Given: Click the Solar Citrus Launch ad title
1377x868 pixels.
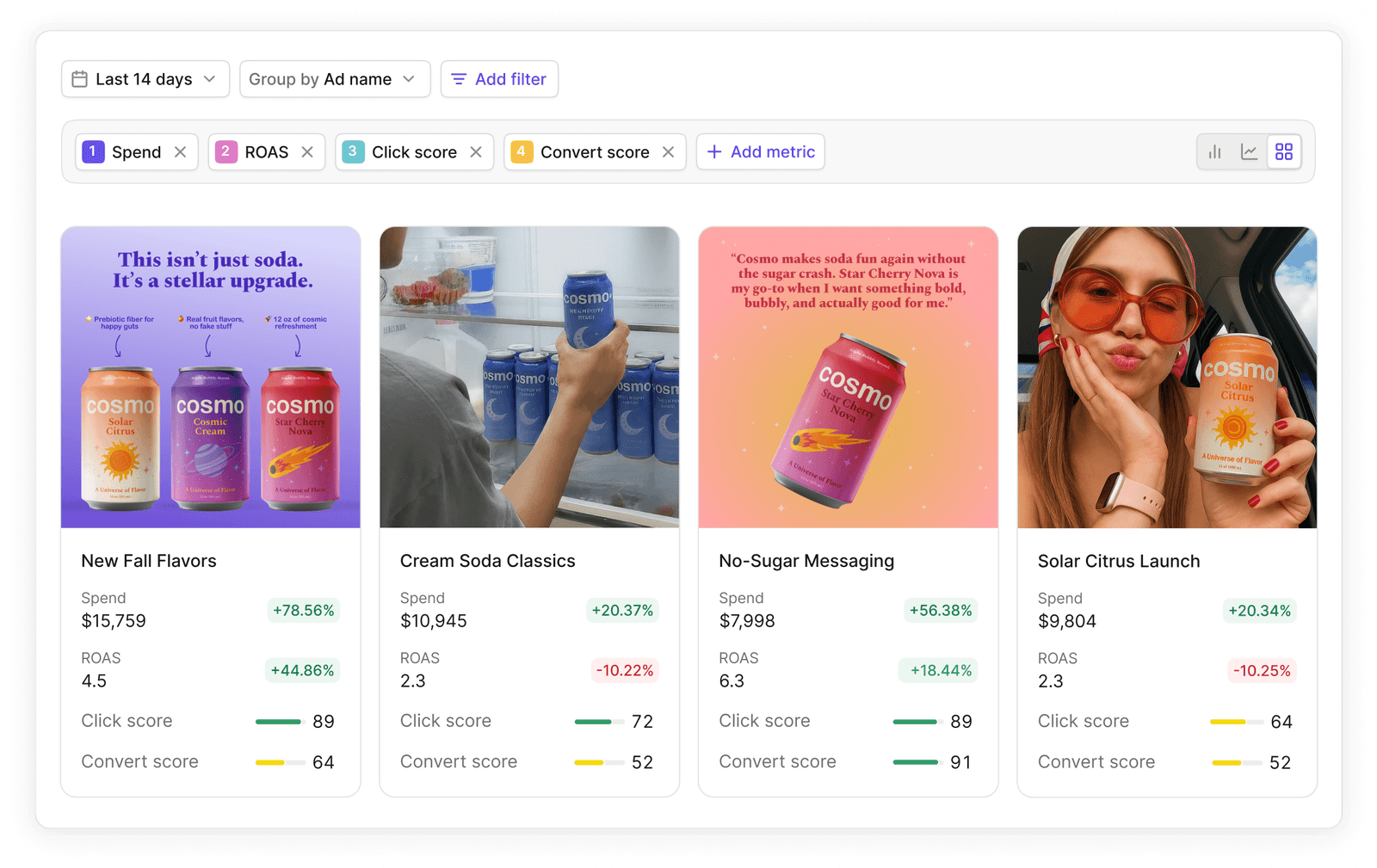Looking at the screenshot, I should [1118, 561].
